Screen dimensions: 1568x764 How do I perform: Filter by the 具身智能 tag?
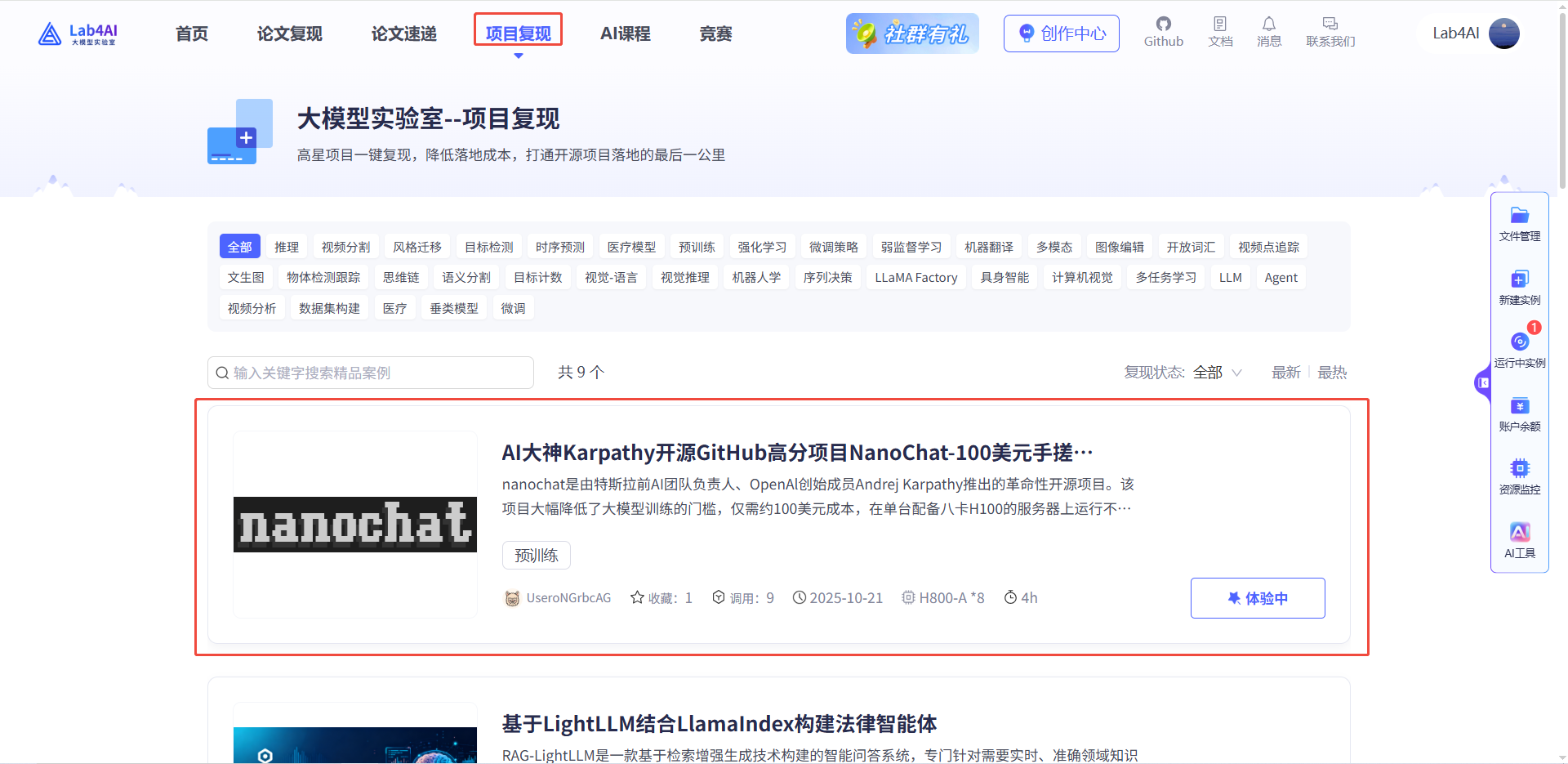tap(1005, 278)
